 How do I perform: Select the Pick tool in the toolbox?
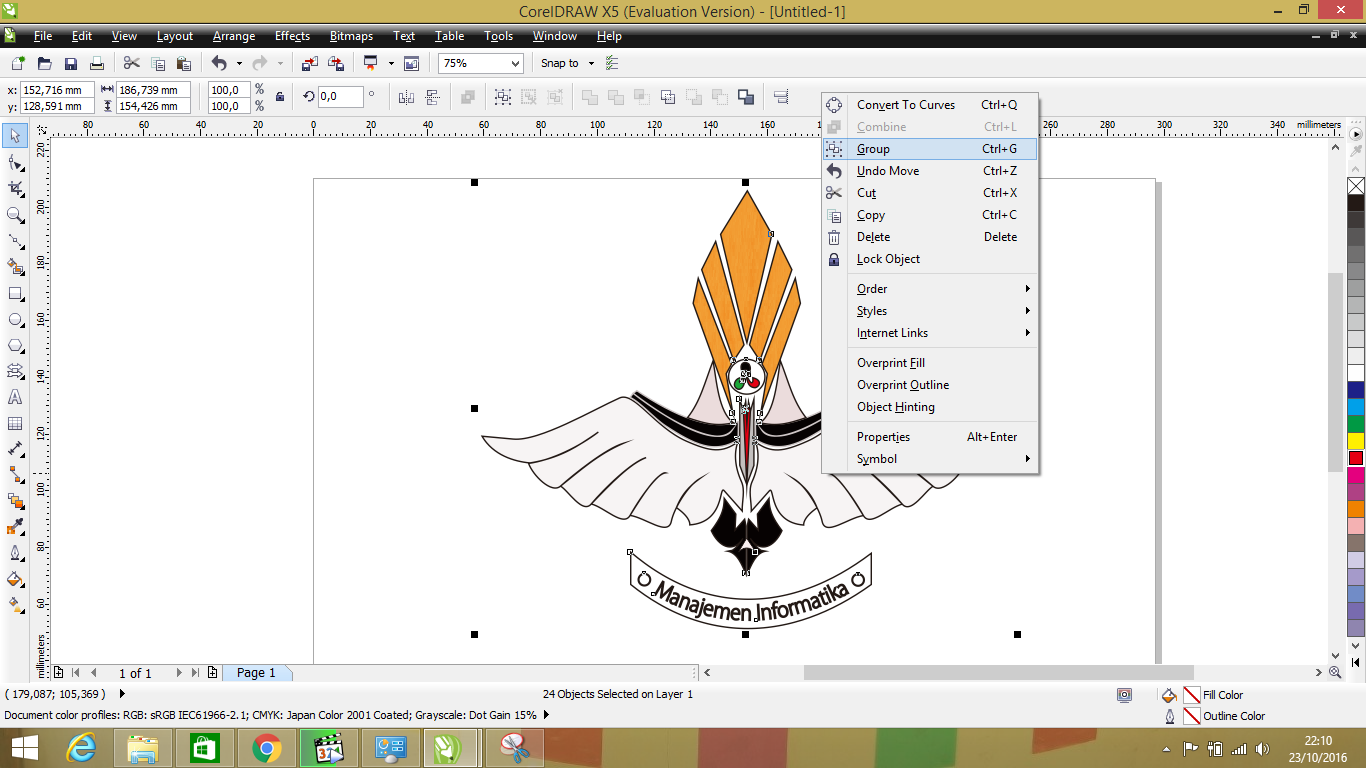16,135
